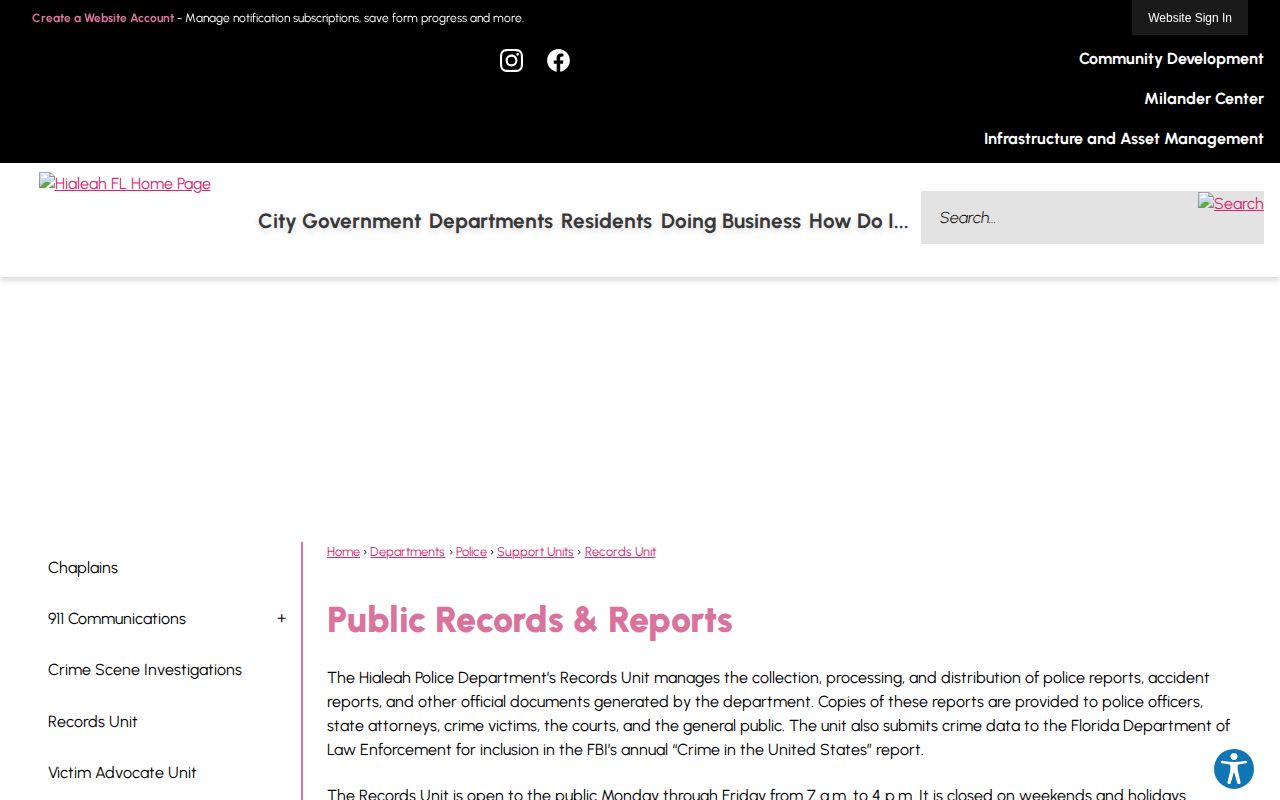Open the How Do I... menu
Image resolution: width=1280 pixels, height=800 pixels.
(x=859, y=221)
